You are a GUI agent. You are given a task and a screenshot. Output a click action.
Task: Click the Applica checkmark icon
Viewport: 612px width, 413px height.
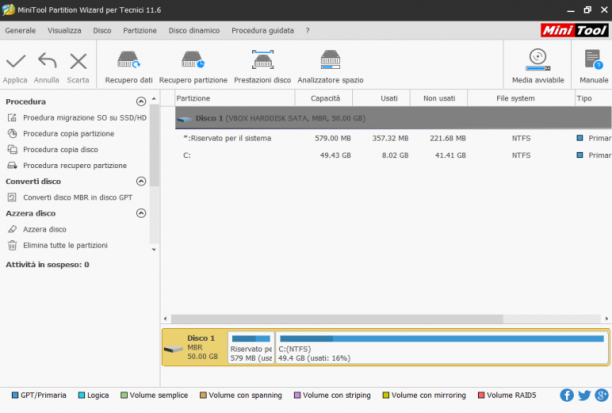point(16,61)
